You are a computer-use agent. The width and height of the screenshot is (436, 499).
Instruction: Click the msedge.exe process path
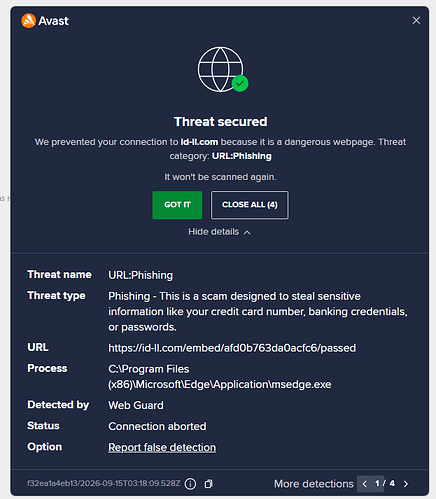point(220,377)
